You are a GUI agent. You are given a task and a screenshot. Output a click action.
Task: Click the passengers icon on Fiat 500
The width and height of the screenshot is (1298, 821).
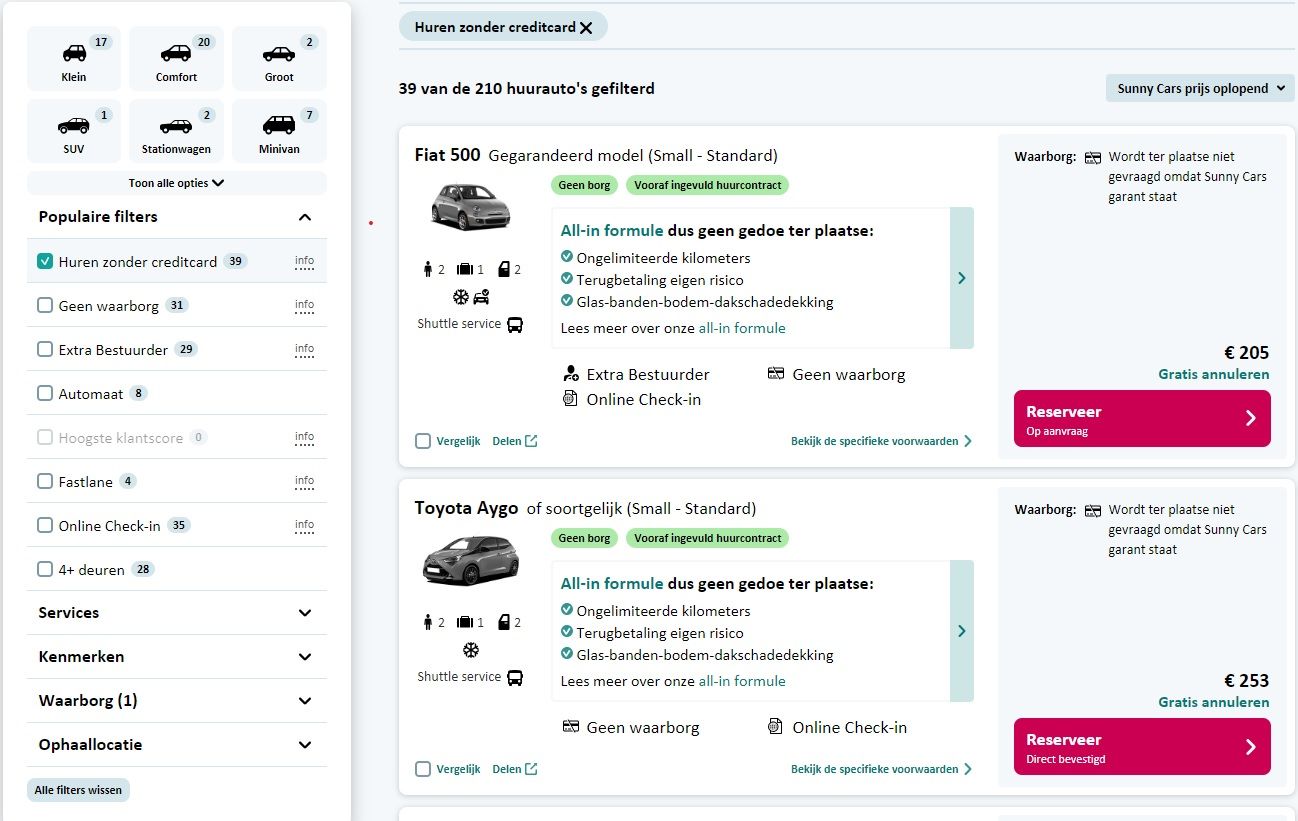pos(428,269)
